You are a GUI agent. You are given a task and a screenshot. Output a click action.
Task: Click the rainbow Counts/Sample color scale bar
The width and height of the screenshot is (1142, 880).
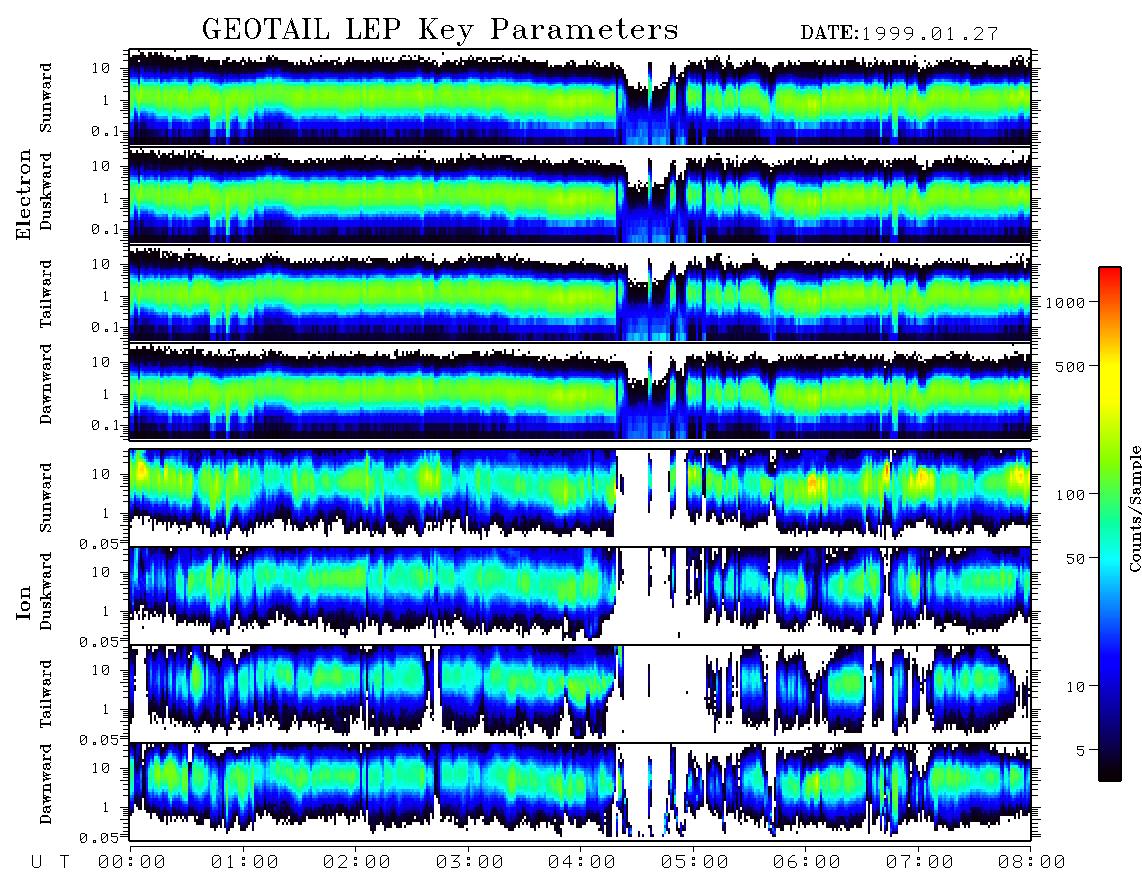pyautogui.click(x=1110, y=524)
